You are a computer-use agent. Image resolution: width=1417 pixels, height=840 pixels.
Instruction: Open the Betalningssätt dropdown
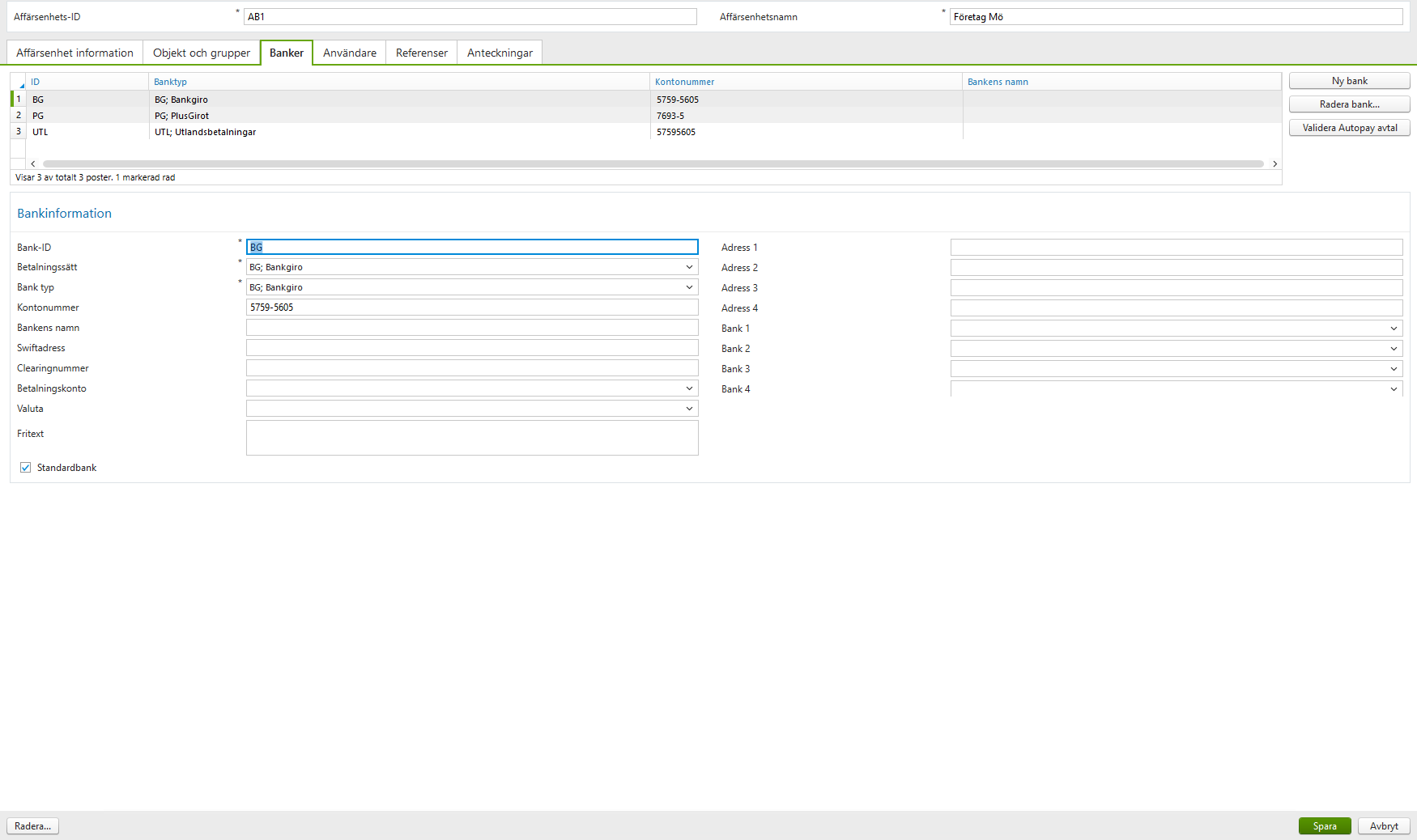click(689, 266)
